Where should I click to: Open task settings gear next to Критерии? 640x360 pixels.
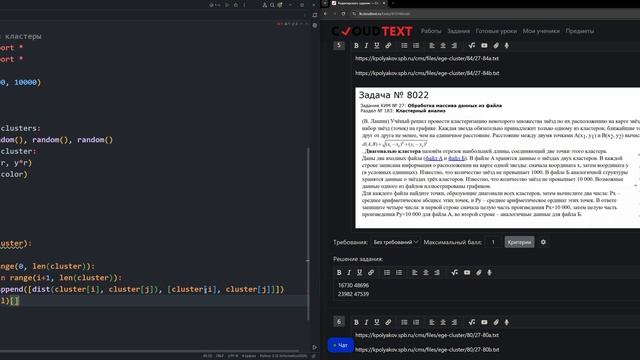[x=543, y=242]
